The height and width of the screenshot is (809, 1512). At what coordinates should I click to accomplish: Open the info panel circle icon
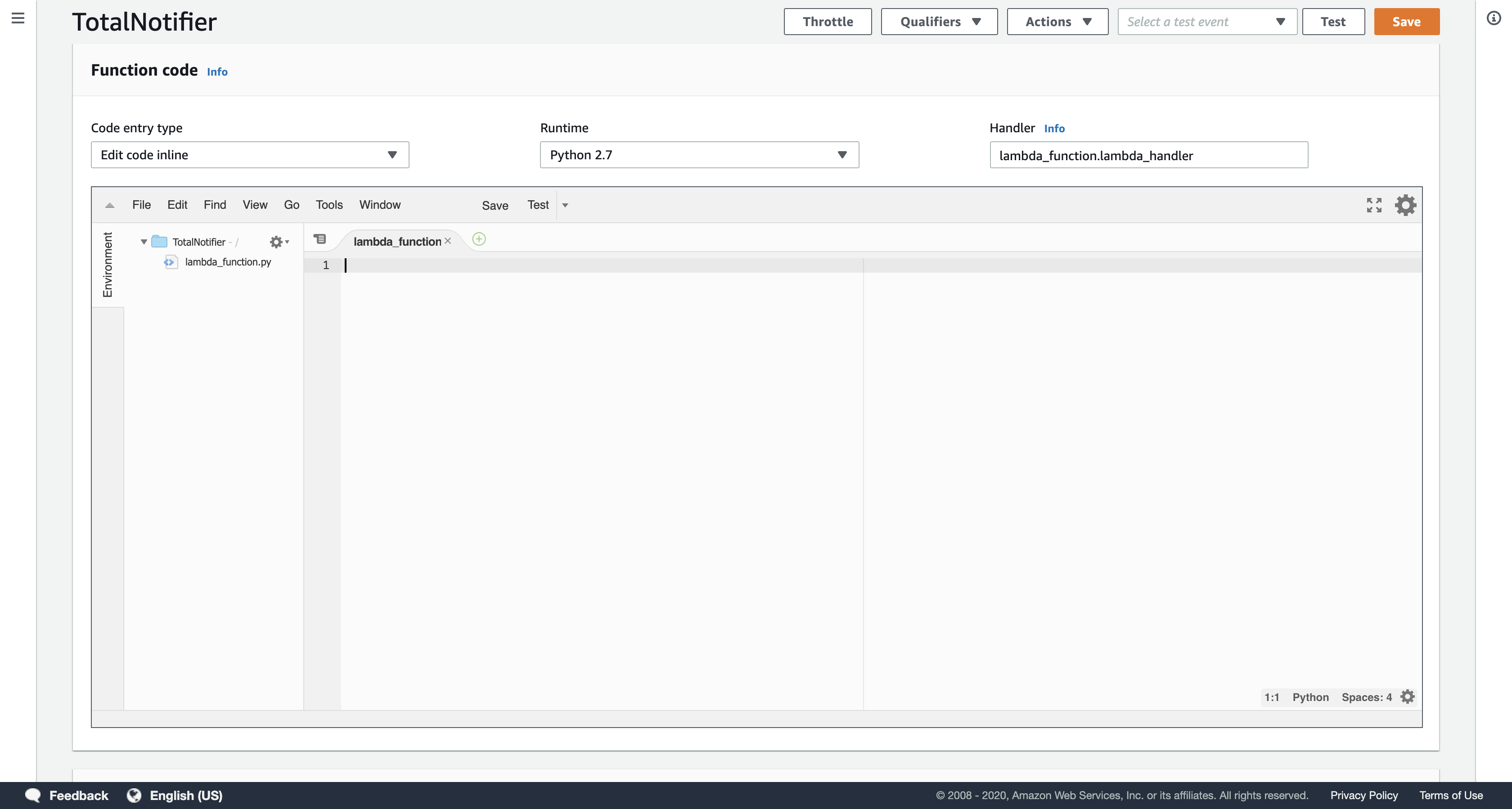point(1493,18)
